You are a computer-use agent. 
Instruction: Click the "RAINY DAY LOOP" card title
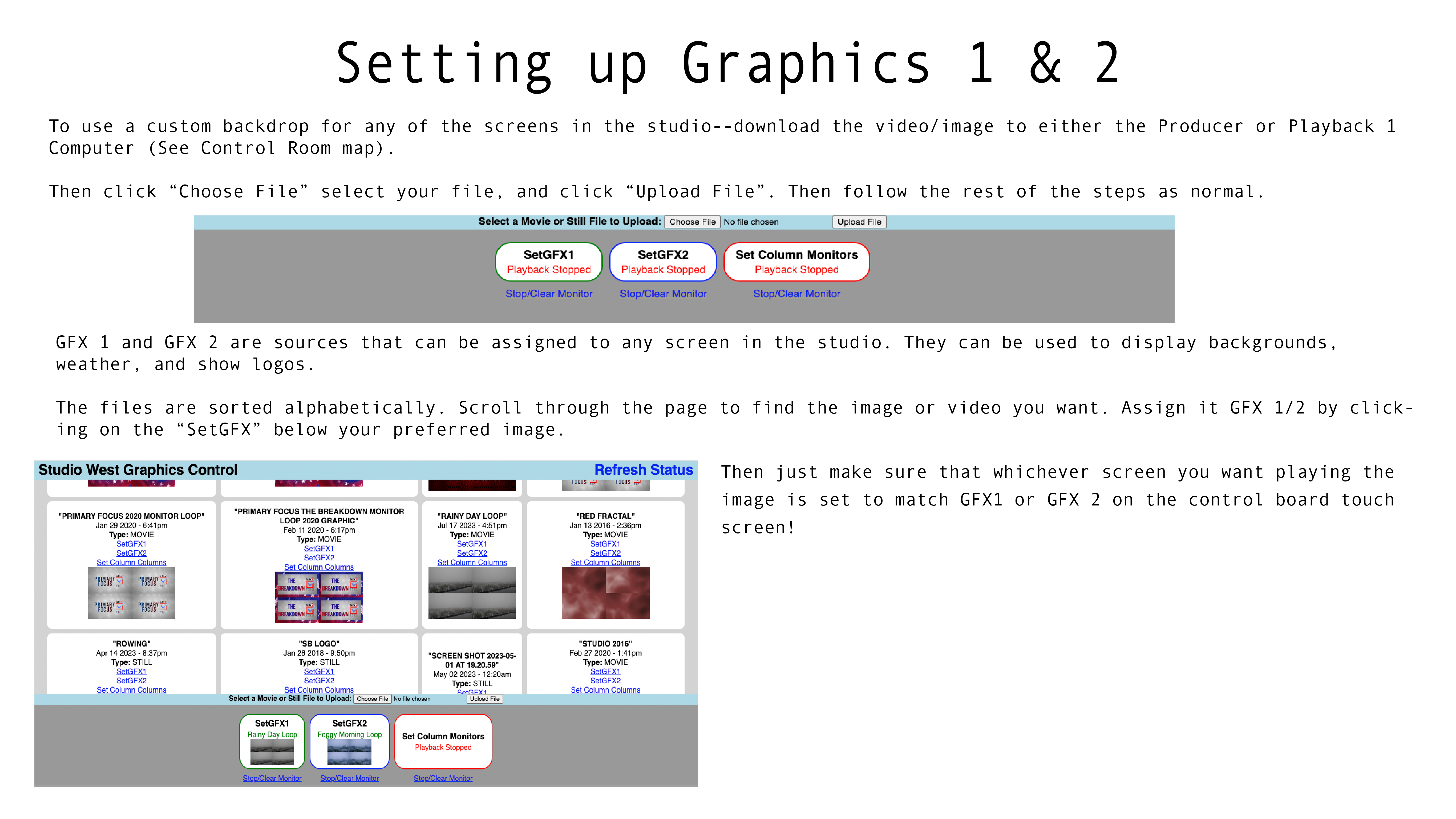[x=472, y=516]
